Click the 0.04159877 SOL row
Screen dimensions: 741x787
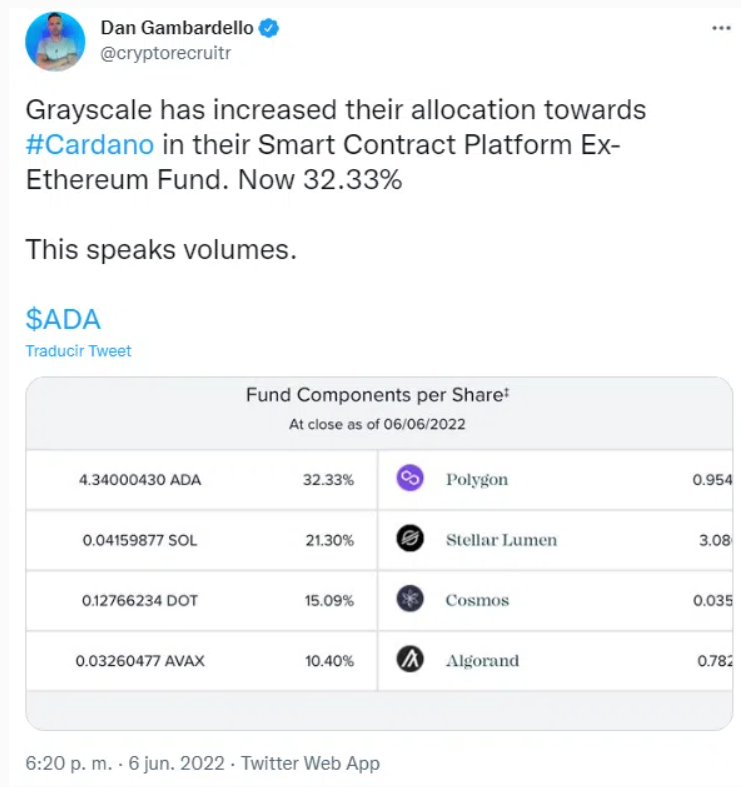140,540
